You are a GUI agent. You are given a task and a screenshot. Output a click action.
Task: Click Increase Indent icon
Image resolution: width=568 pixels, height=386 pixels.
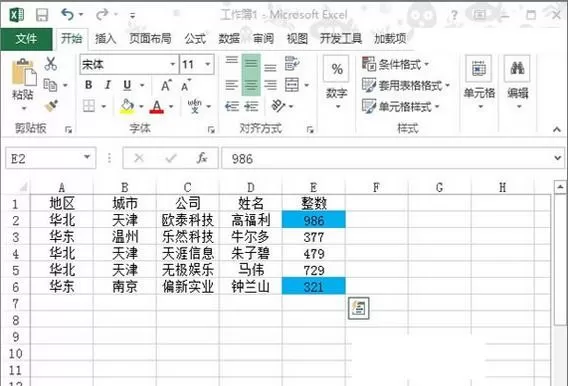[x=251, y=106]
